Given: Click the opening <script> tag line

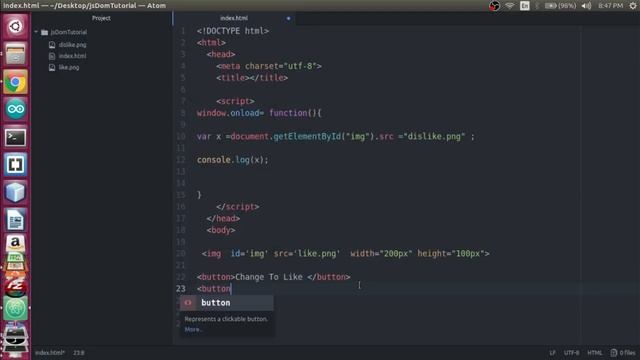Looking at the screenshot, I should [x=236, y=101].
